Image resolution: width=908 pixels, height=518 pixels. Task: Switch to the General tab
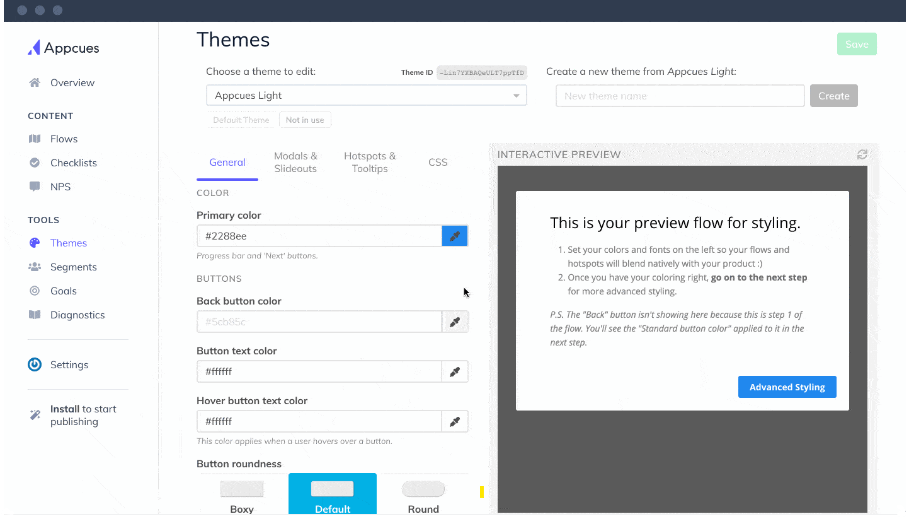pyautogui.click(x=227, y=163)
